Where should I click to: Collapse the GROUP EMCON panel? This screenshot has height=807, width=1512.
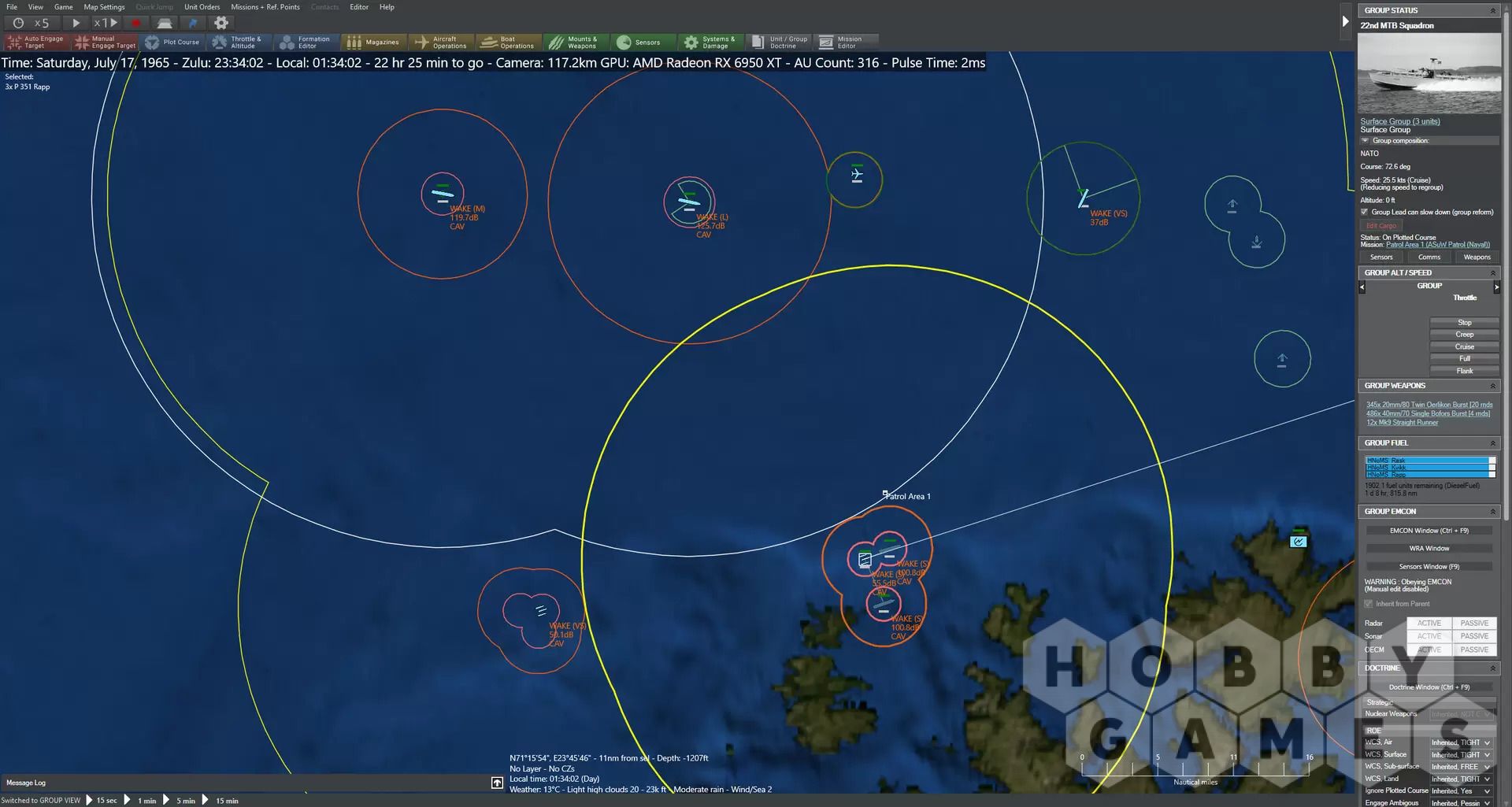click(x=1492, y=512)
